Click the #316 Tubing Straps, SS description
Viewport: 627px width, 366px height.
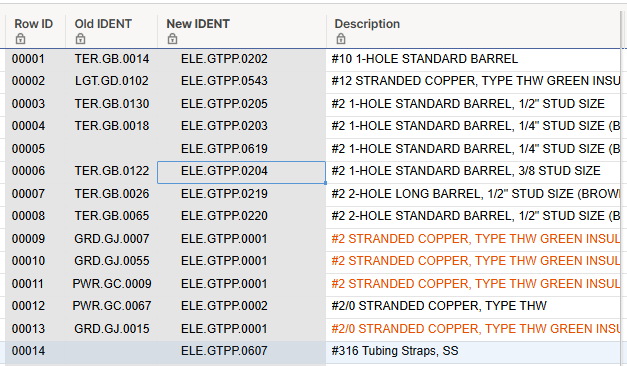(395, 351)
